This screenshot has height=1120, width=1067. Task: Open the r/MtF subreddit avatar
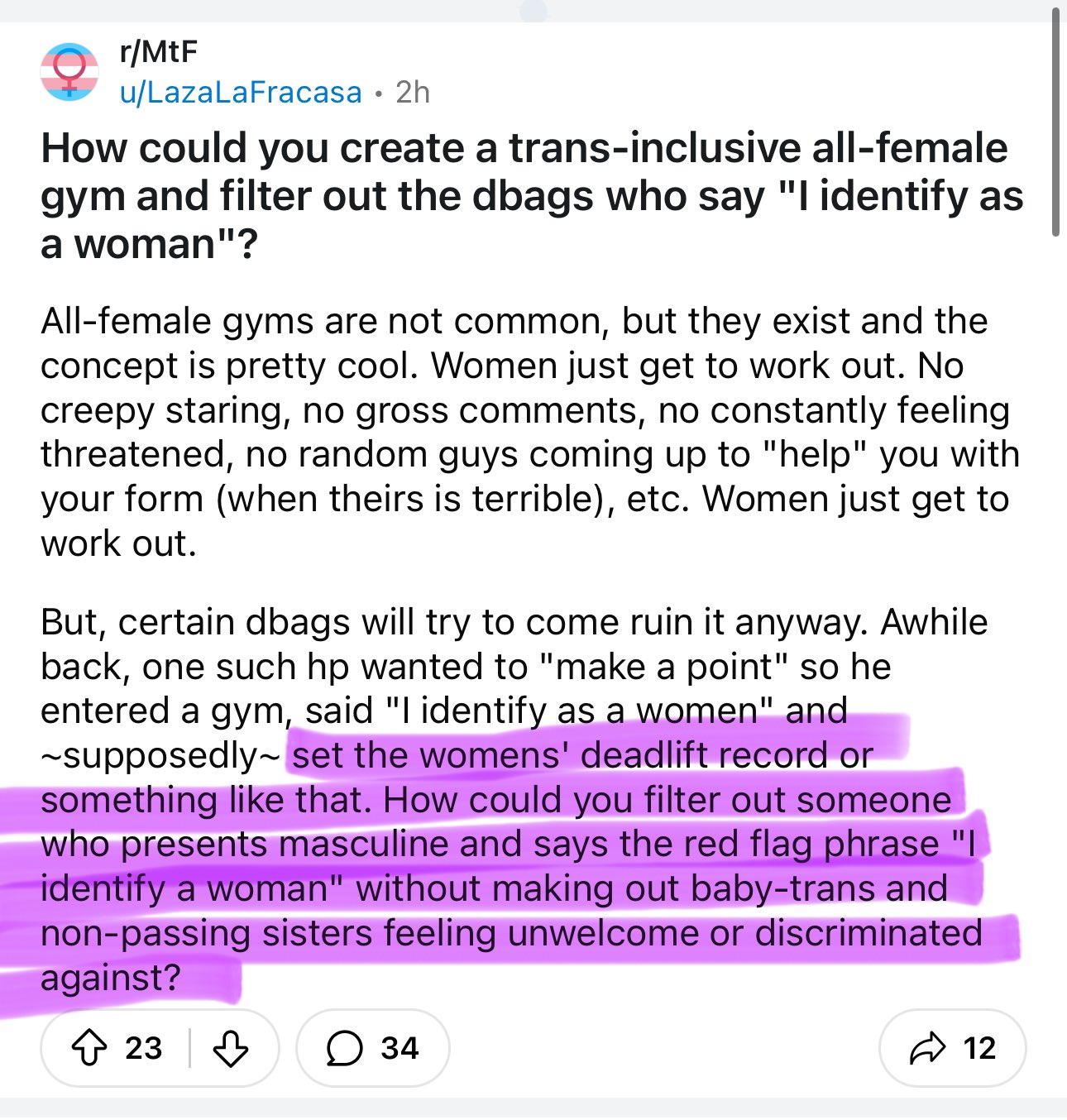tap(69, 72)
